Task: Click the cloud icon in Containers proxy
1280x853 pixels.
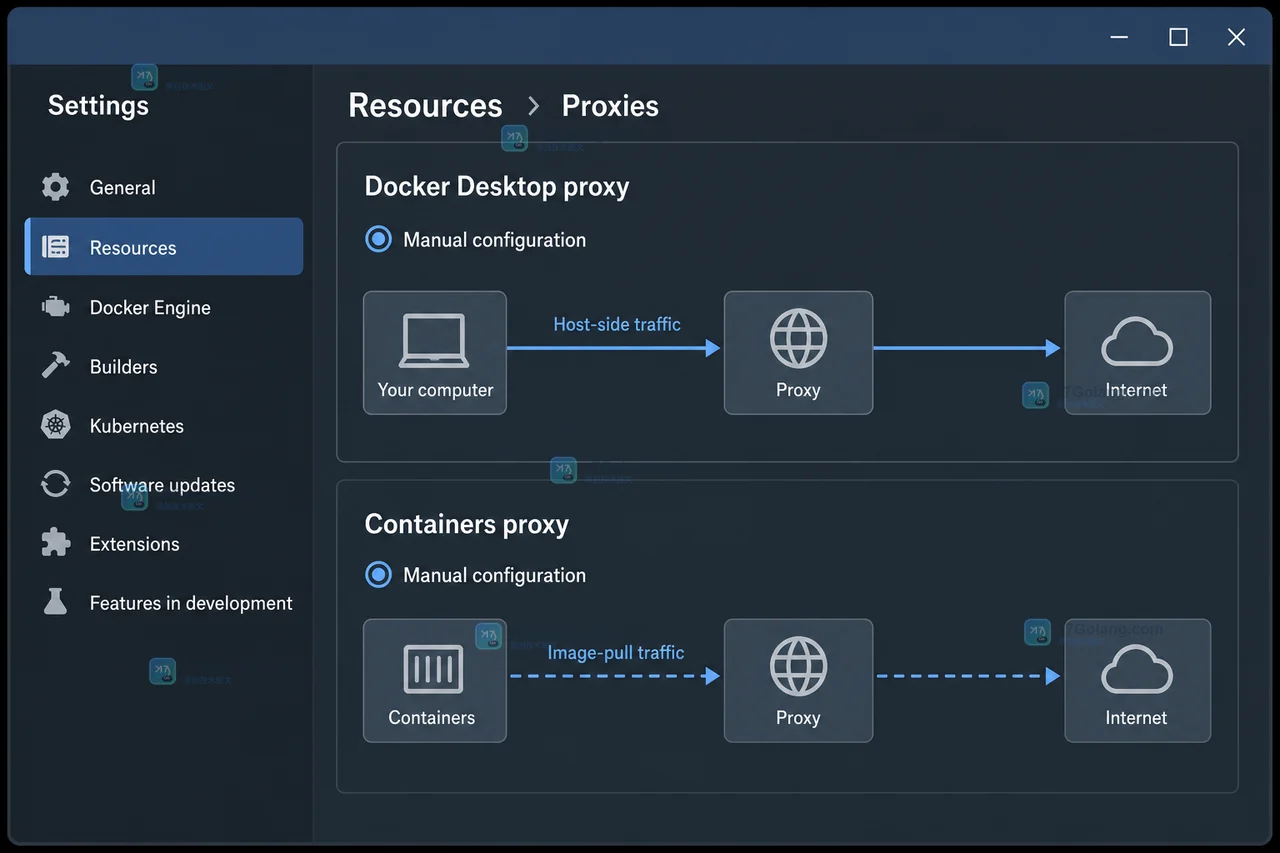Action: [1137, 670]
